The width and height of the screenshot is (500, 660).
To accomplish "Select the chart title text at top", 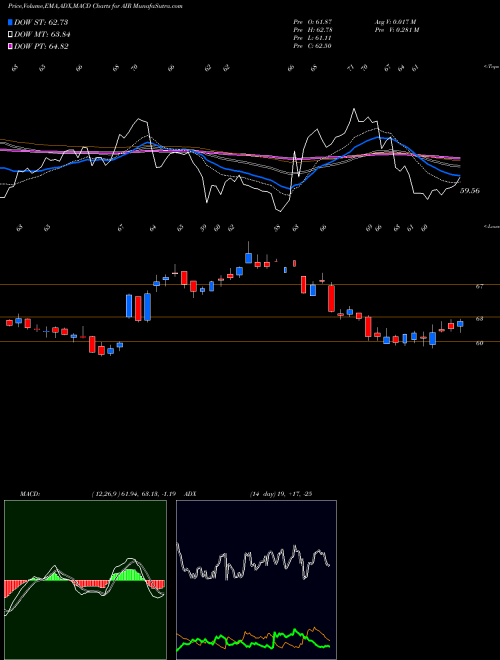I will point(95,7).
